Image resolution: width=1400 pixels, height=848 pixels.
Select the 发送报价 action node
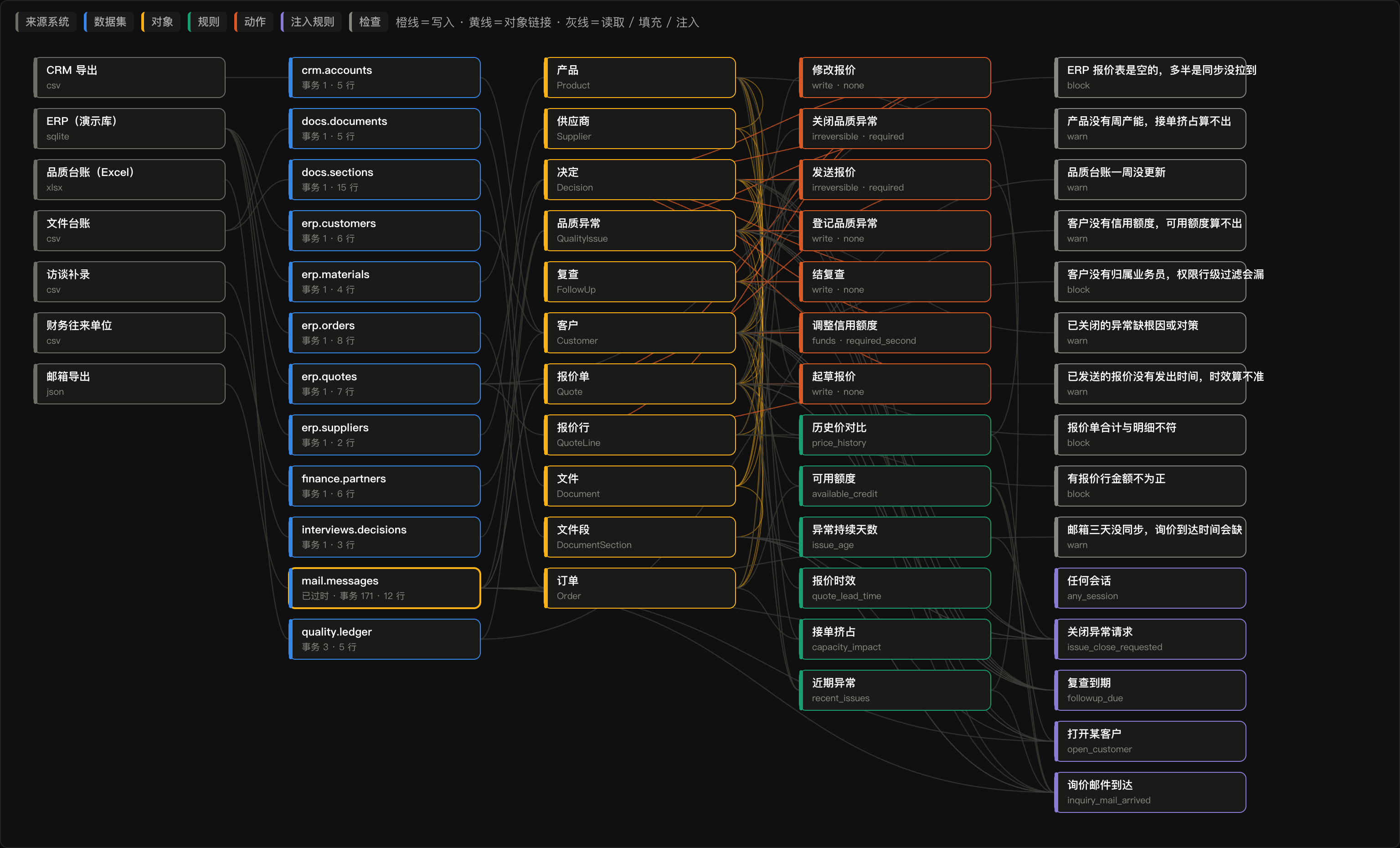point(895,180)
